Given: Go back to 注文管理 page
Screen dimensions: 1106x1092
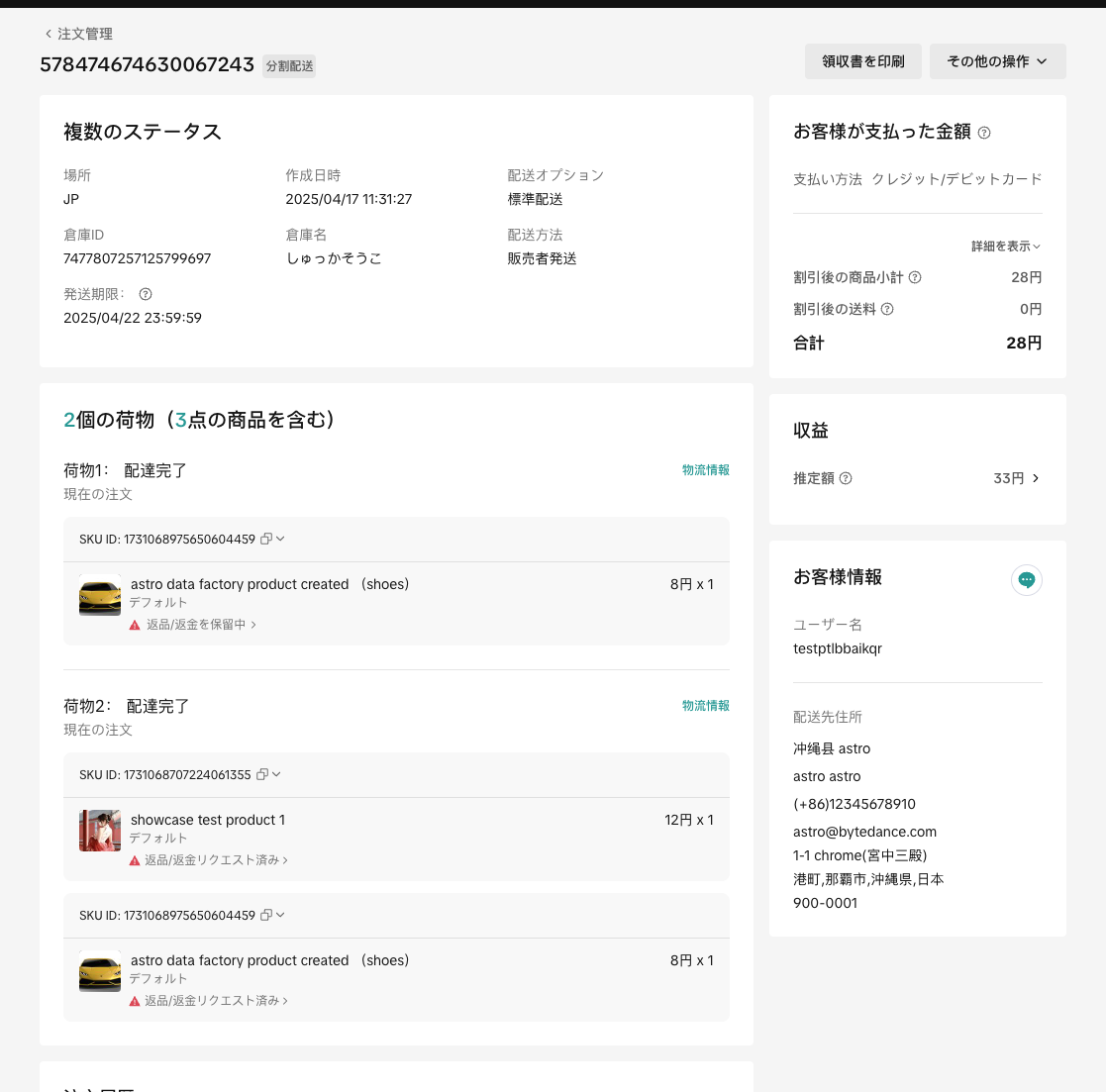Looking at the screenshot, I should point(78,34).
